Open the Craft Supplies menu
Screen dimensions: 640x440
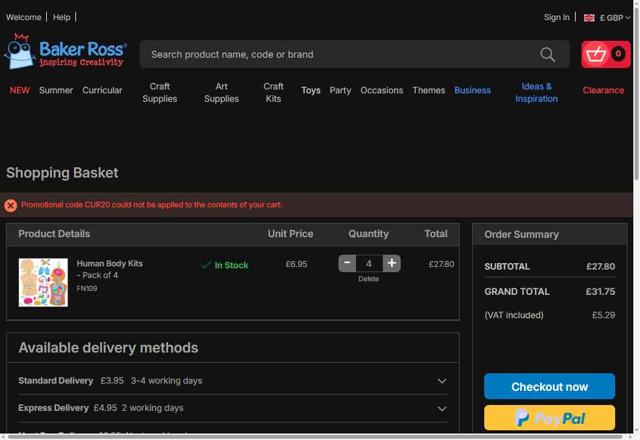tap(160, 93)
